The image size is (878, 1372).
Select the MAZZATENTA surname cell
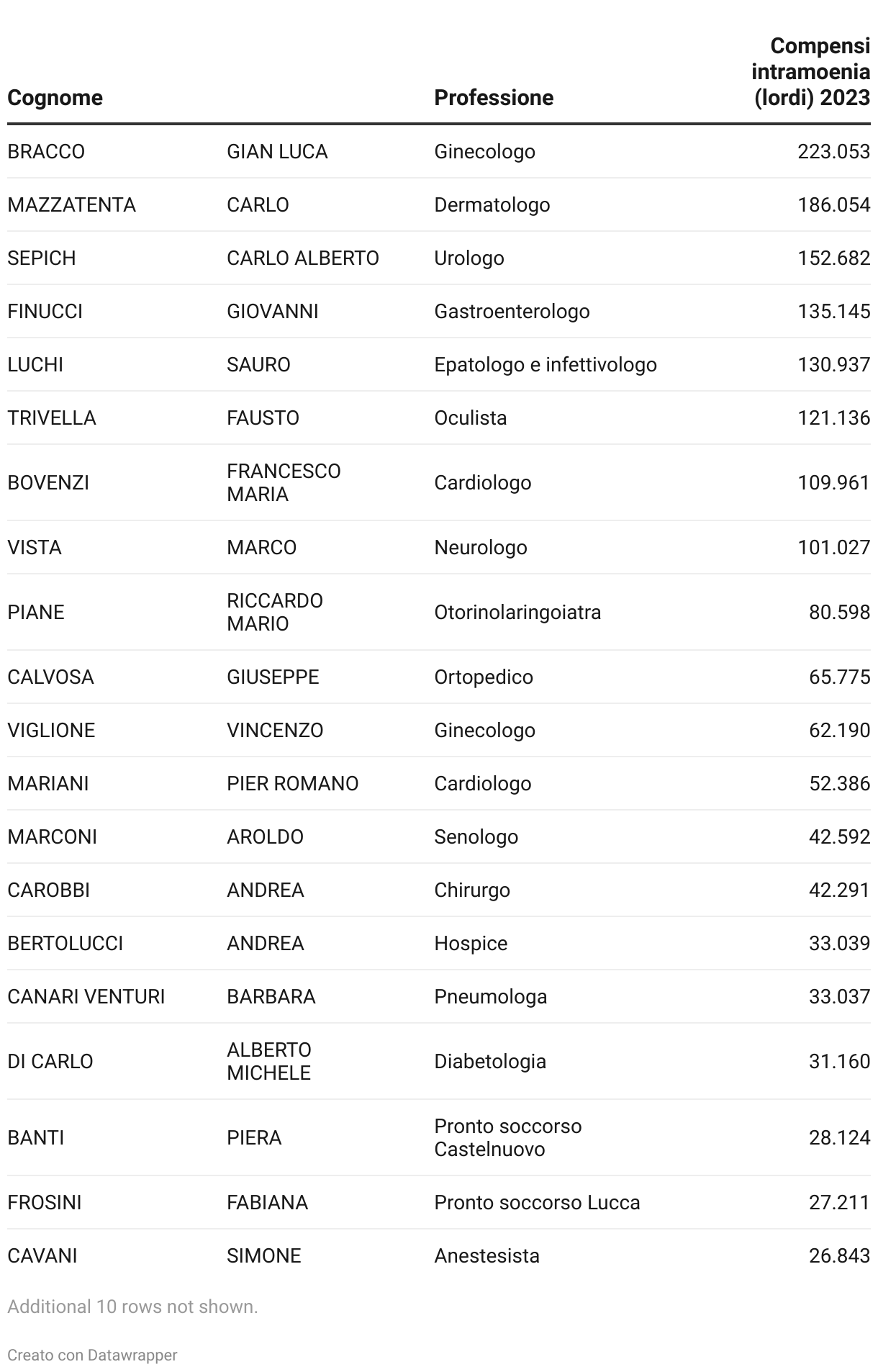pos(71,205)
